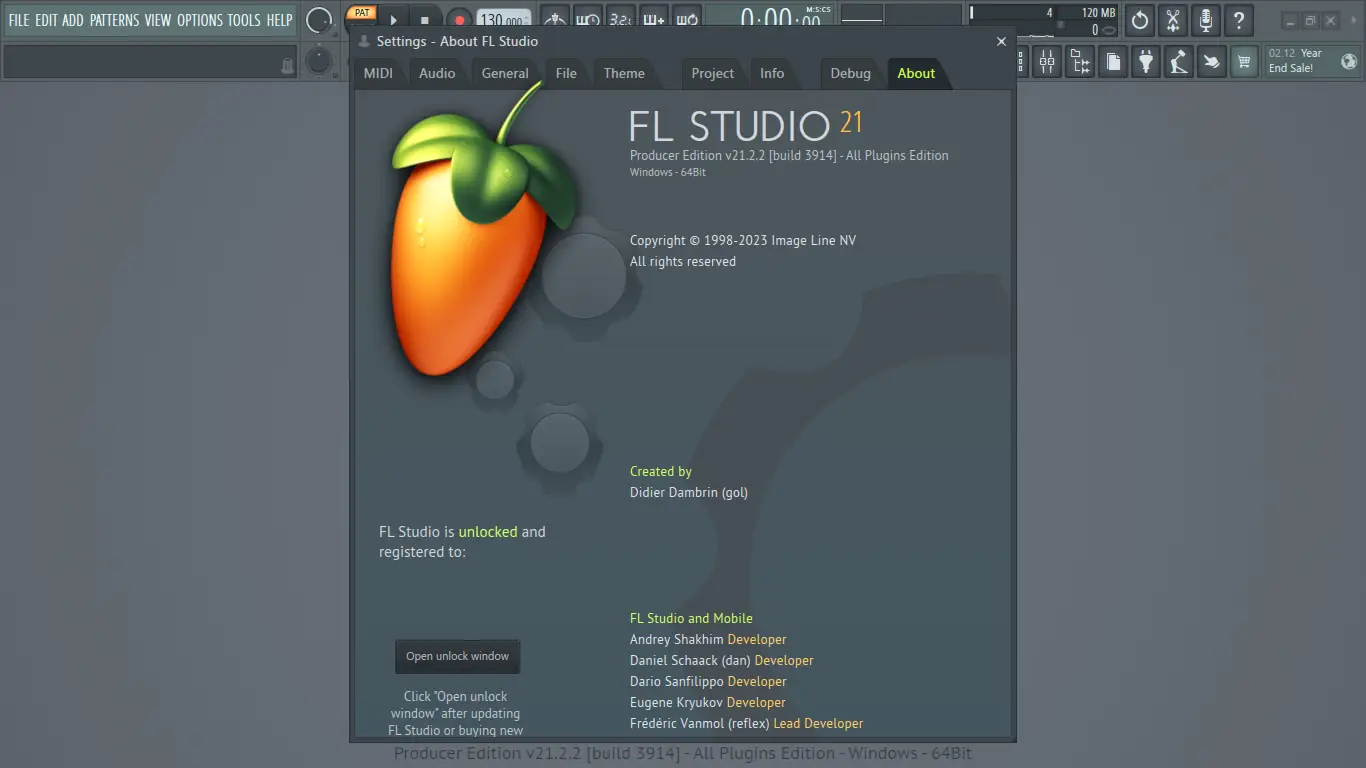
Task: Click the "Eugene Kryukov" credit line
Action: 708,702
